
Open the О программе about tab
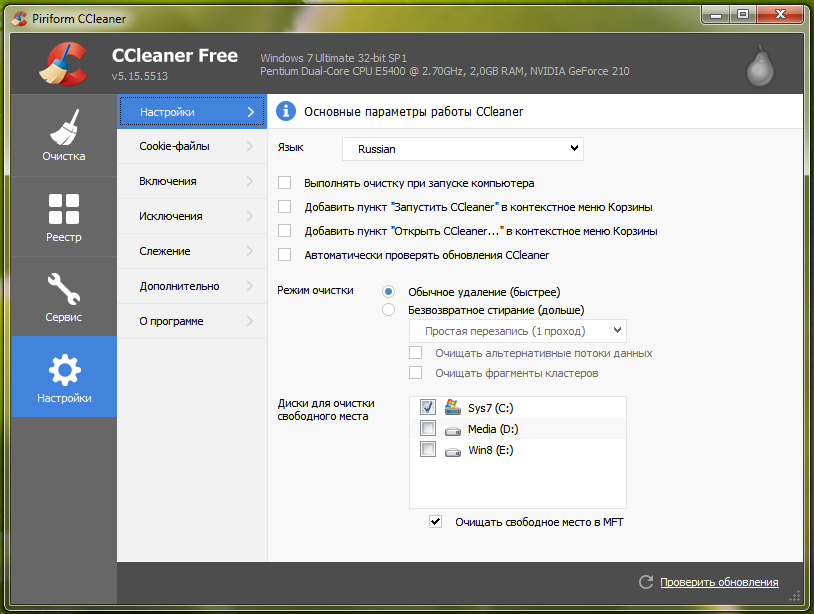click(x=192, y=321)
